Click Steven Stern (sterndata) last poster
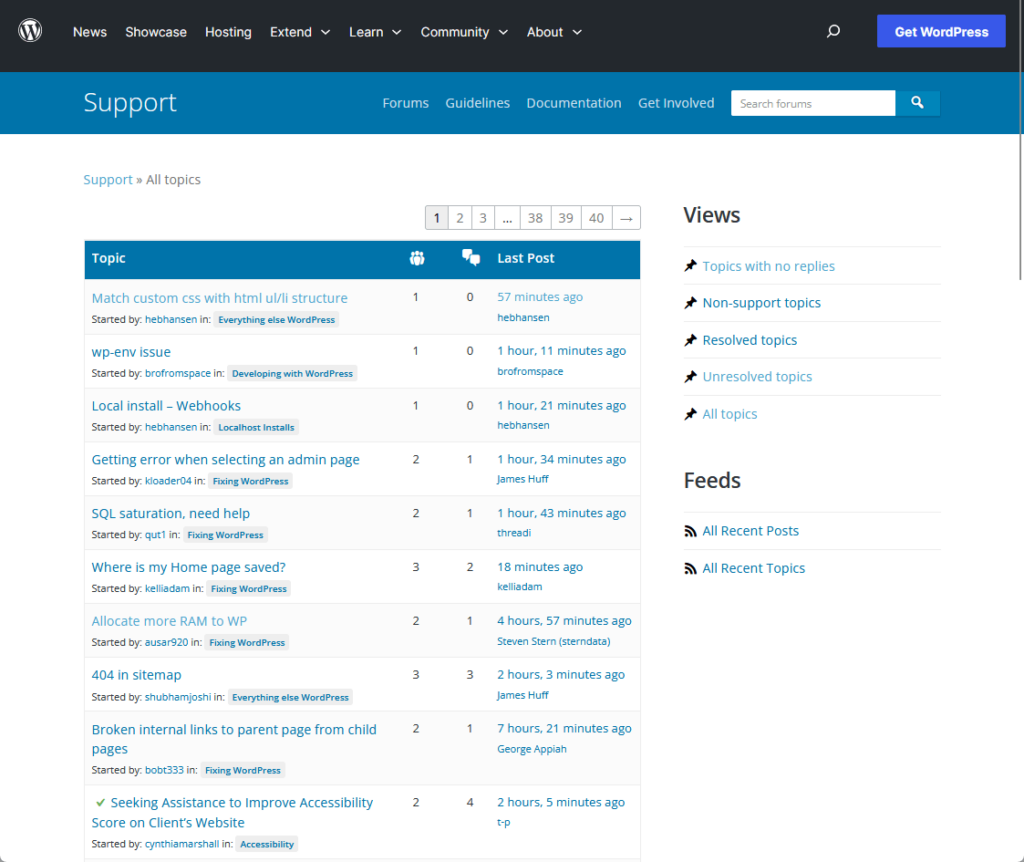The height and width of the screenshot is (862, 1024). click(x=553, y=641)
